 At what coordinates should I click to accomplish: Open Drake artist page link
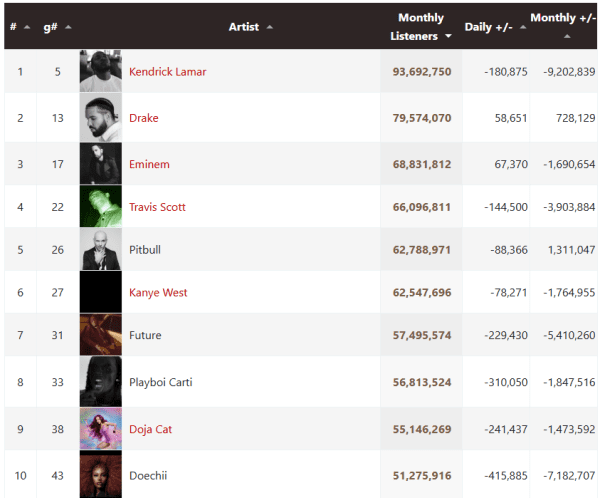pos(143,118)
